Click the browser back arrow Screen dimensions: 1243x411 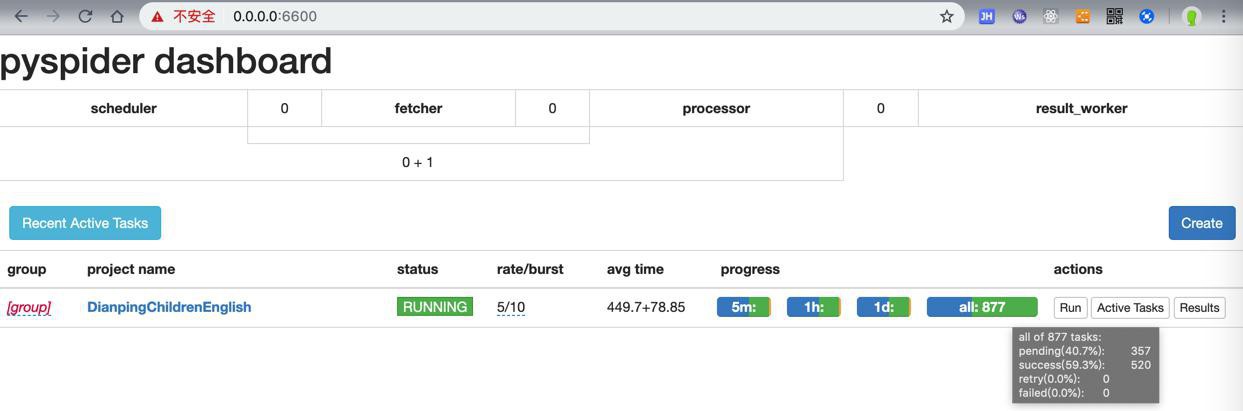coord(21,16)
